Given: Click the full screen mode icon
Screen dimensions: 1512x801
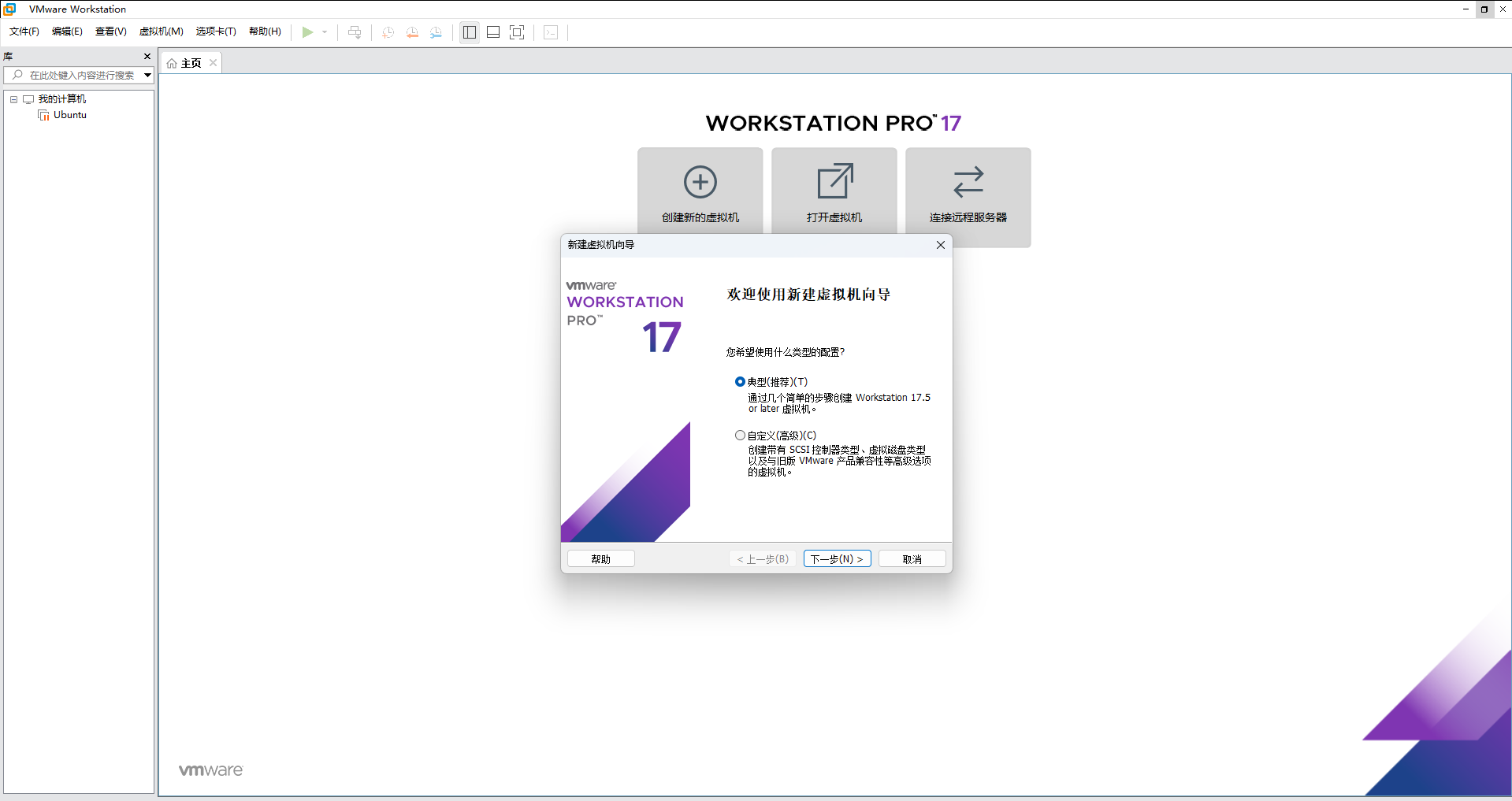Looking at the screenshot, I should tap(517, 32).
